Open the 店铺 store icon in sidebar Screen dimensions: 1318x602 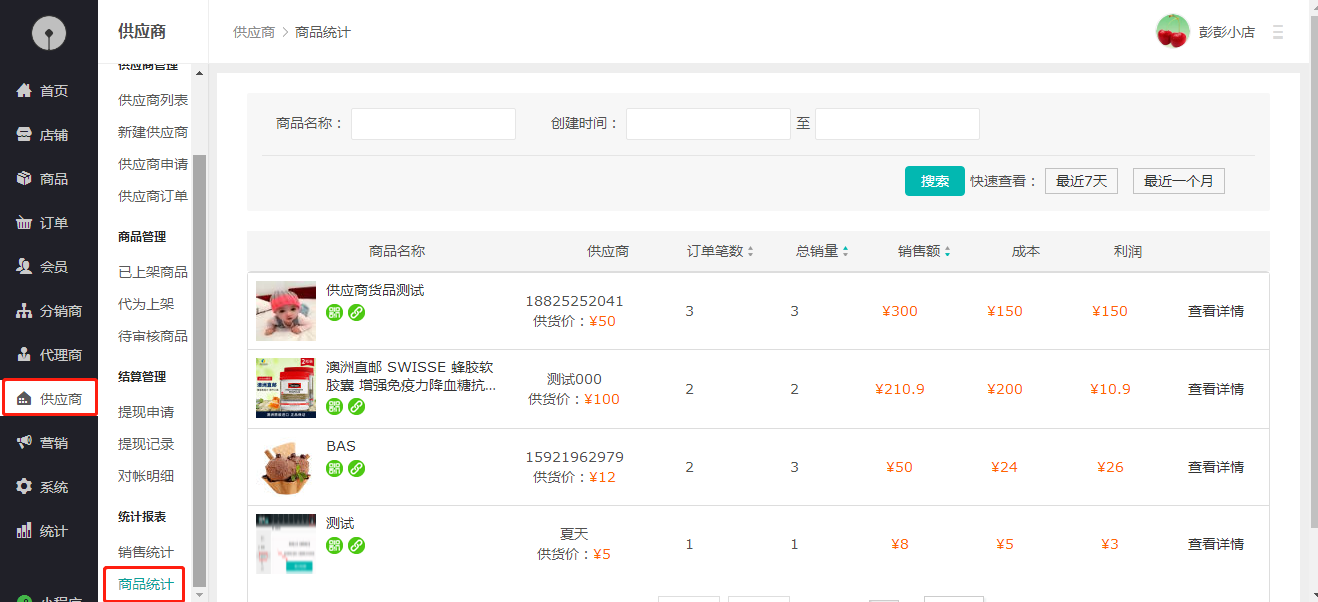[25, 135]
